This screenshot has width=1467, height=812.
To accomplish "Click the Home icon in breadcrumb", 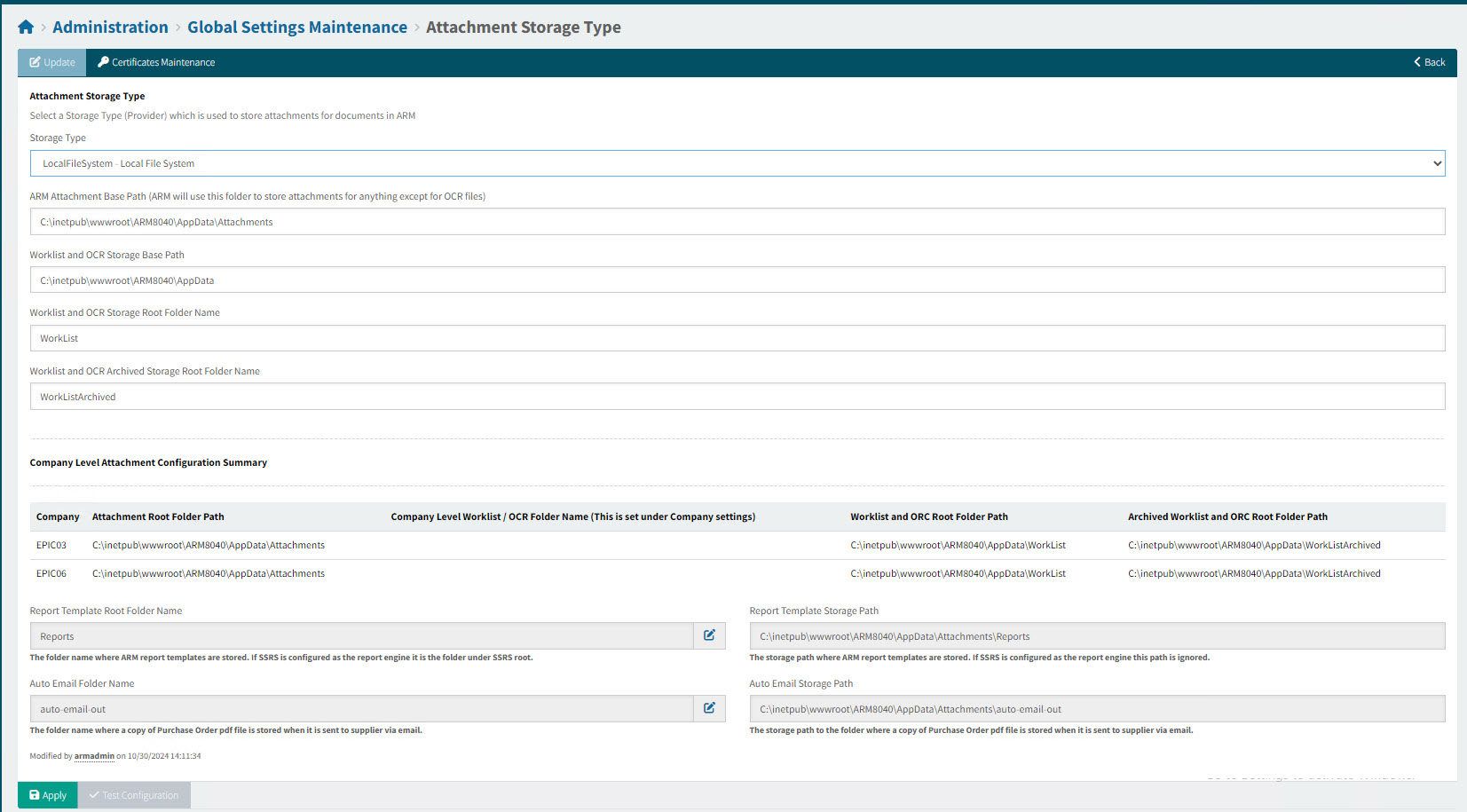I will pos(26,28).
